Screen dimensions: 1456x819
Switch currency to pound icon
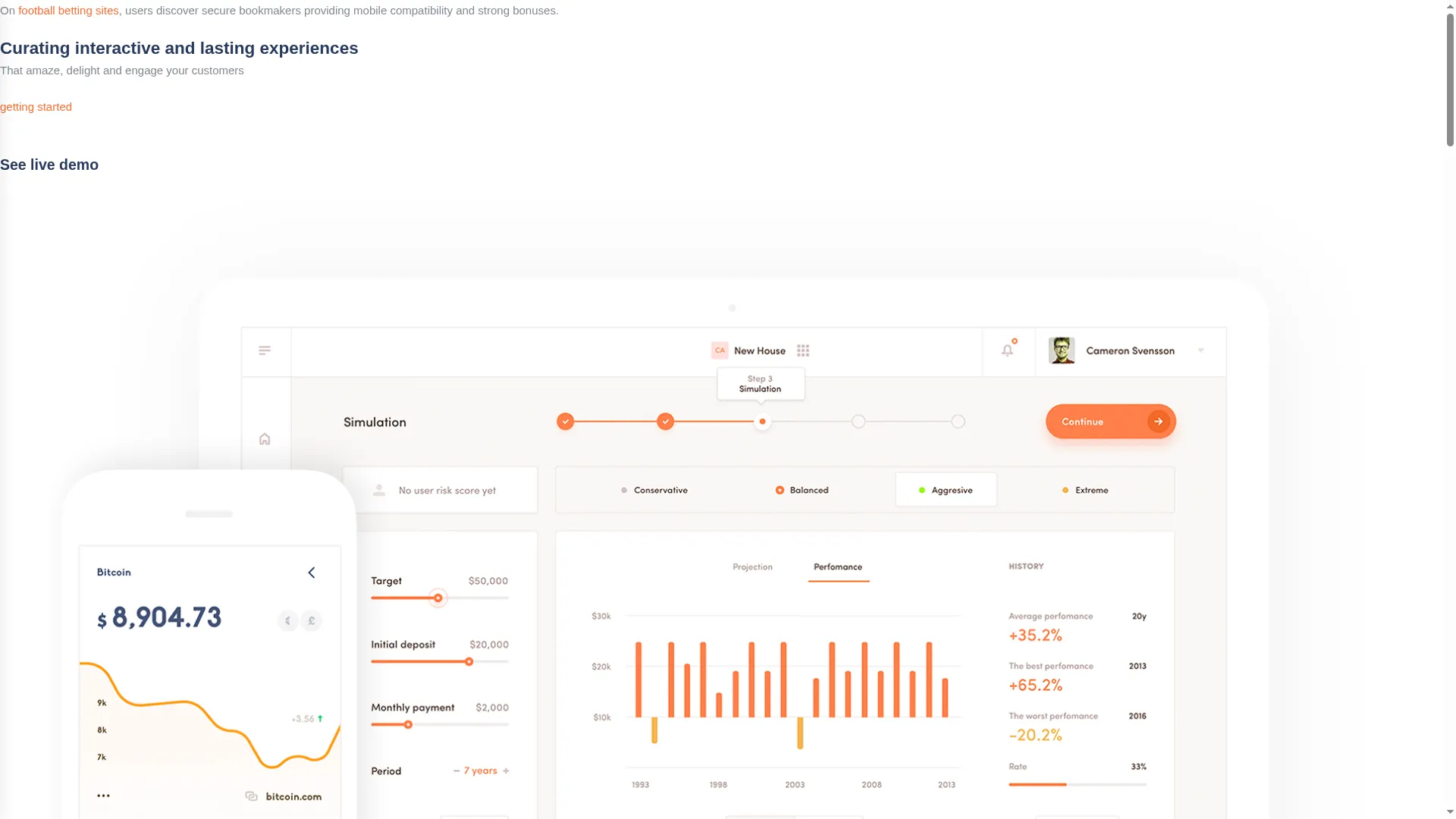click(x=312, y=621)
